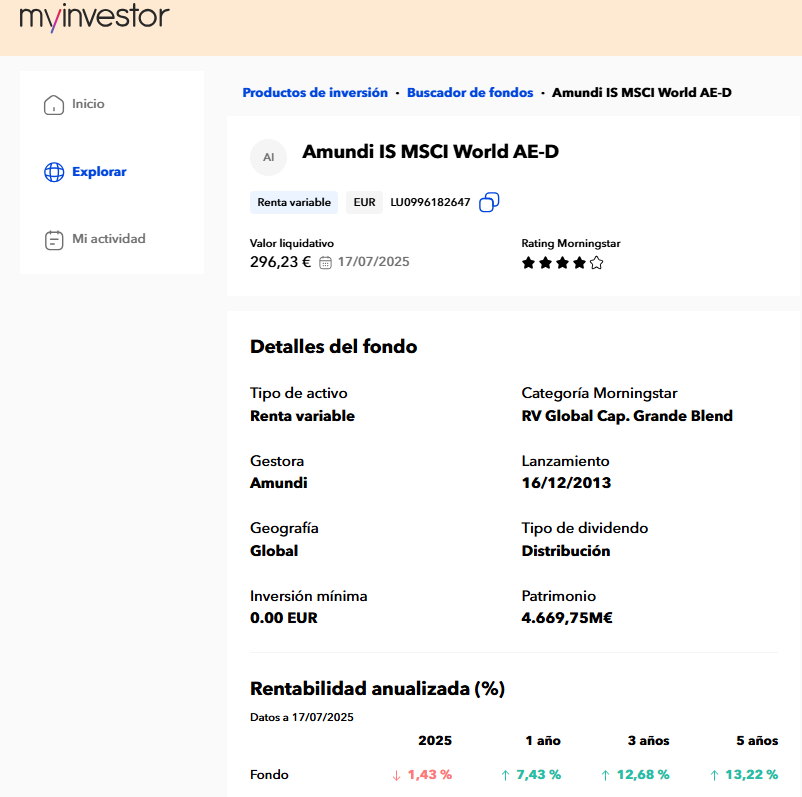This screenshot has width=802, height=797.
Task: Click the Lanzamiento label
Action: [x=565, y=461]
